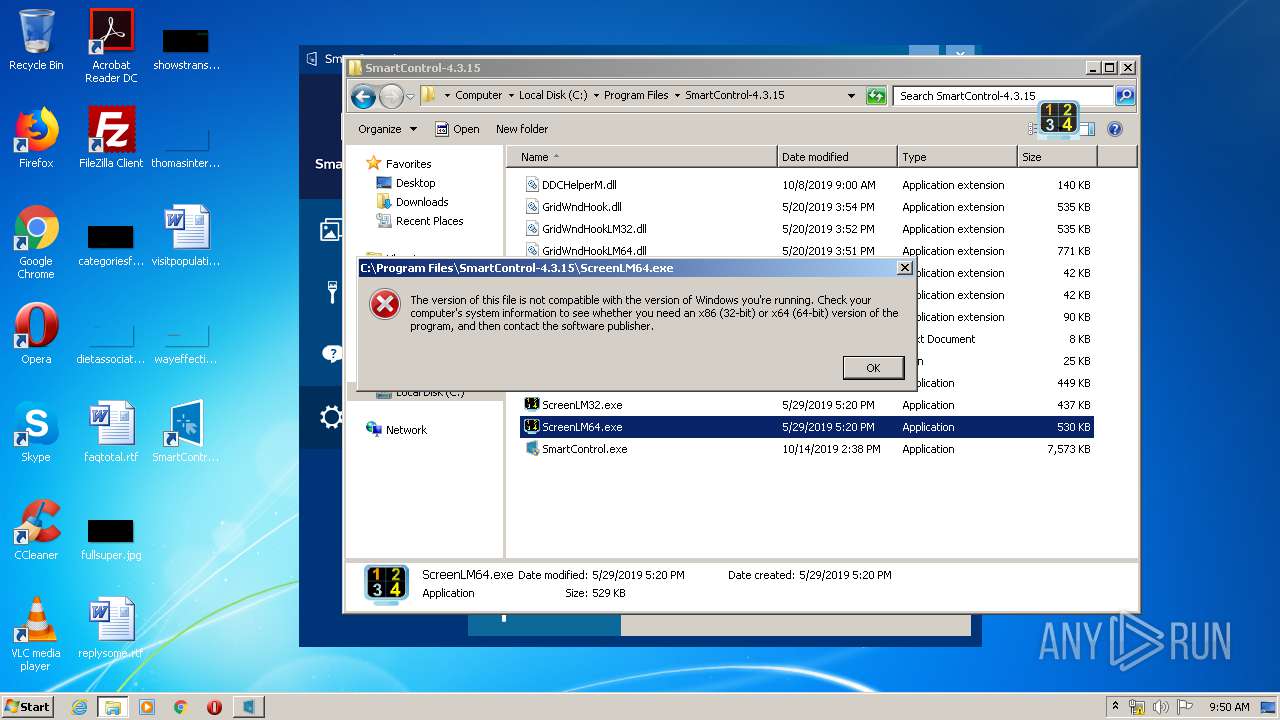The height and width of the screenshot is (720, 1280).
Task: Click the DDCHelperM.dll file icon
Action: [x=532, y=185]
